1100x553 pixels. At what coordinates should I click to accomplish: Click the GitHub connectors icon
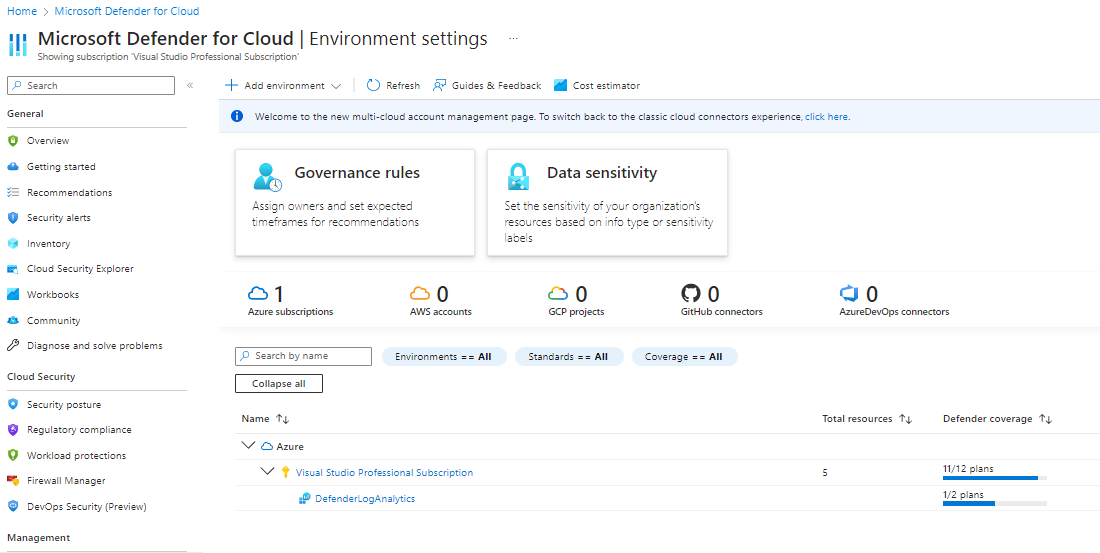coord(690,294)
